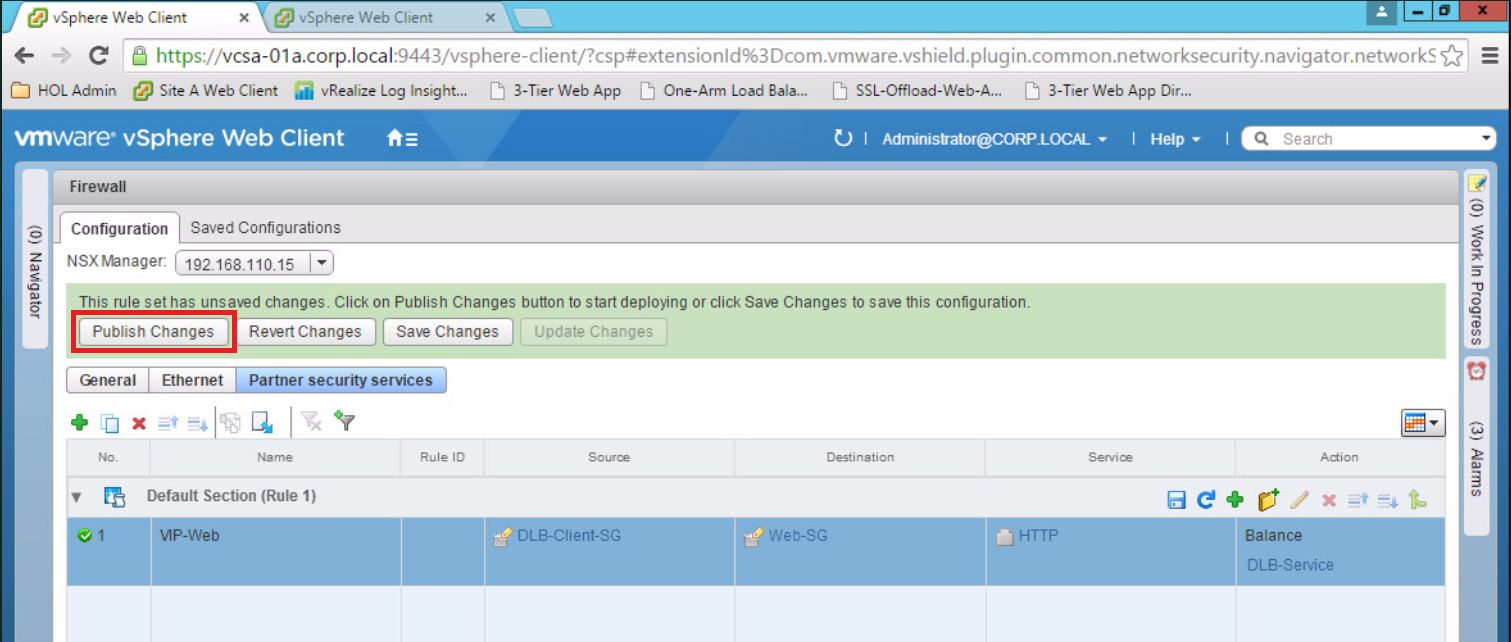
Task: Click the blue refresh section icon
Action: 1206,500
